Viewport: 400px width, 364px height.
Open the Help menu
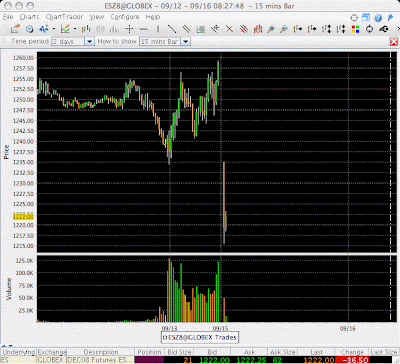(x=153, y=17)
